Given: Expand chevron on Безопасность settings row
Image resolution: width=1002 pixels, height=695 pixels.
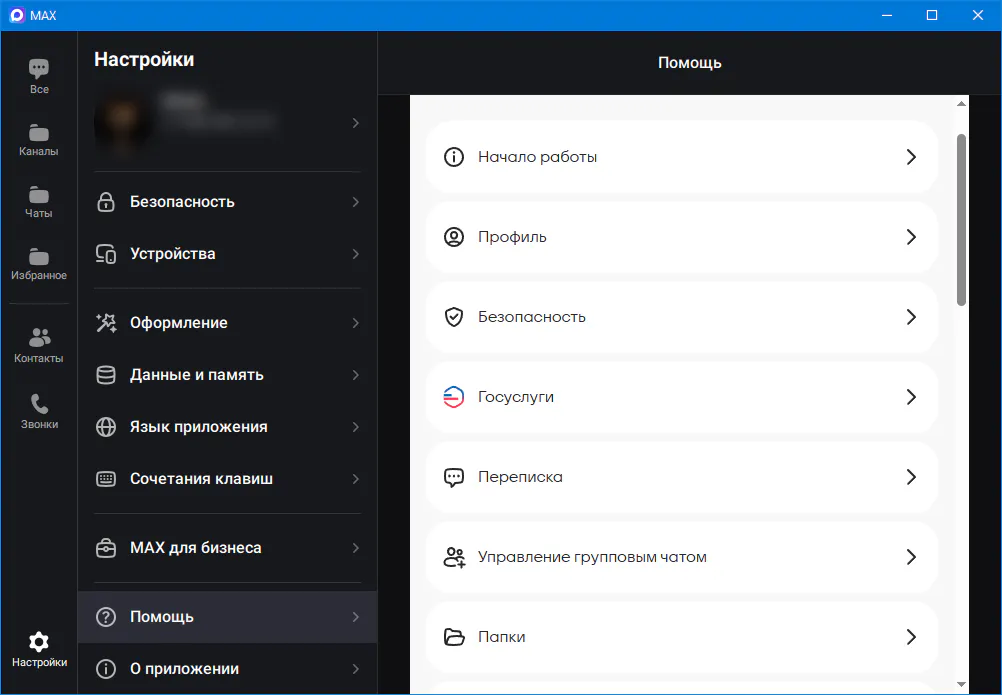Looking at the screenshot, I should pyautogui.click(x=356, y=202).
